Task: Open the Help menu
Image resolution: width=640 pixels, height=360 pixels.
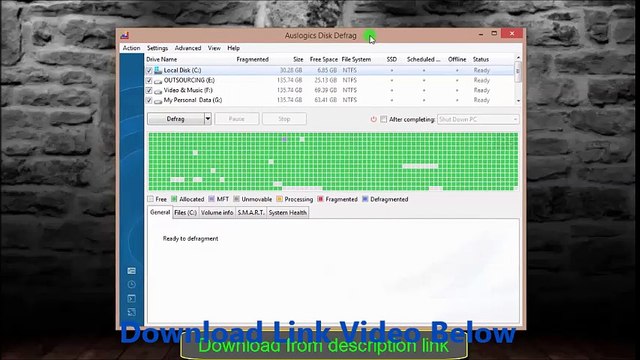Action: [233, 48]
